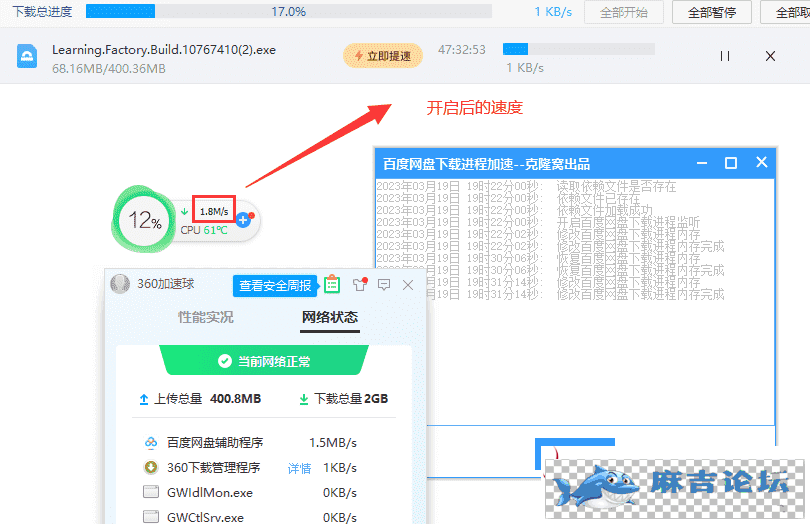This screenshot has width=810, height=524.
Task: Click the 下载总量 2GB value
Action: 376,398
